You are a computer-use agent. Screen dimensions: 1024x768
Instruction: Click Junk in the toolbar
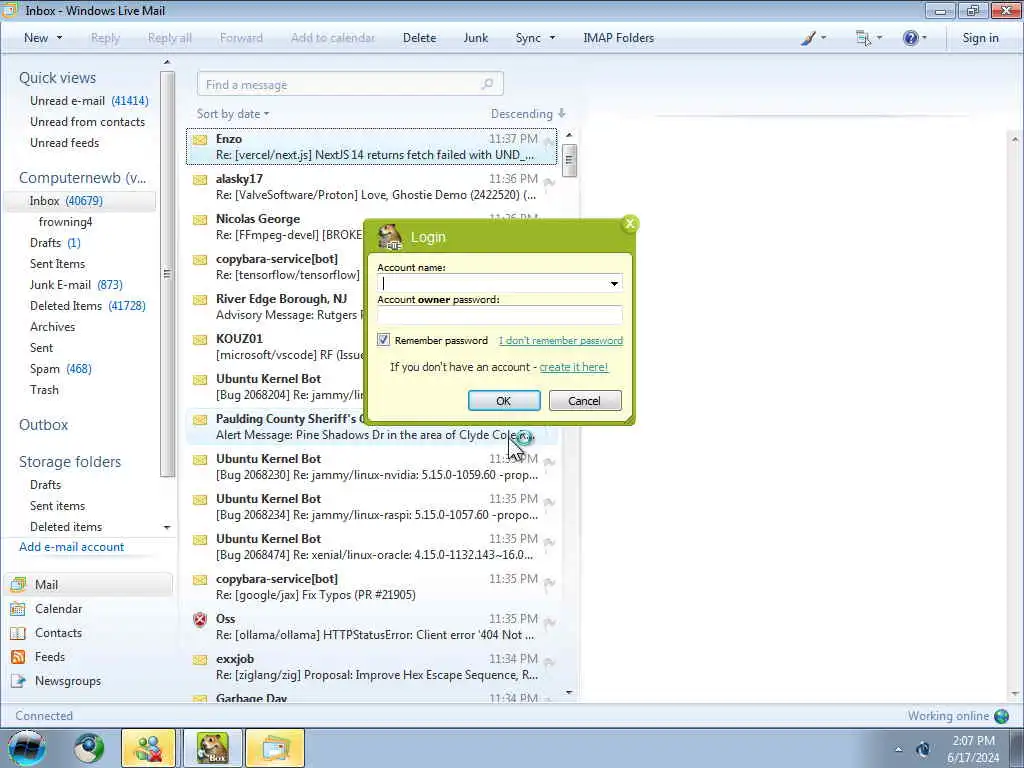pos(475,38)
